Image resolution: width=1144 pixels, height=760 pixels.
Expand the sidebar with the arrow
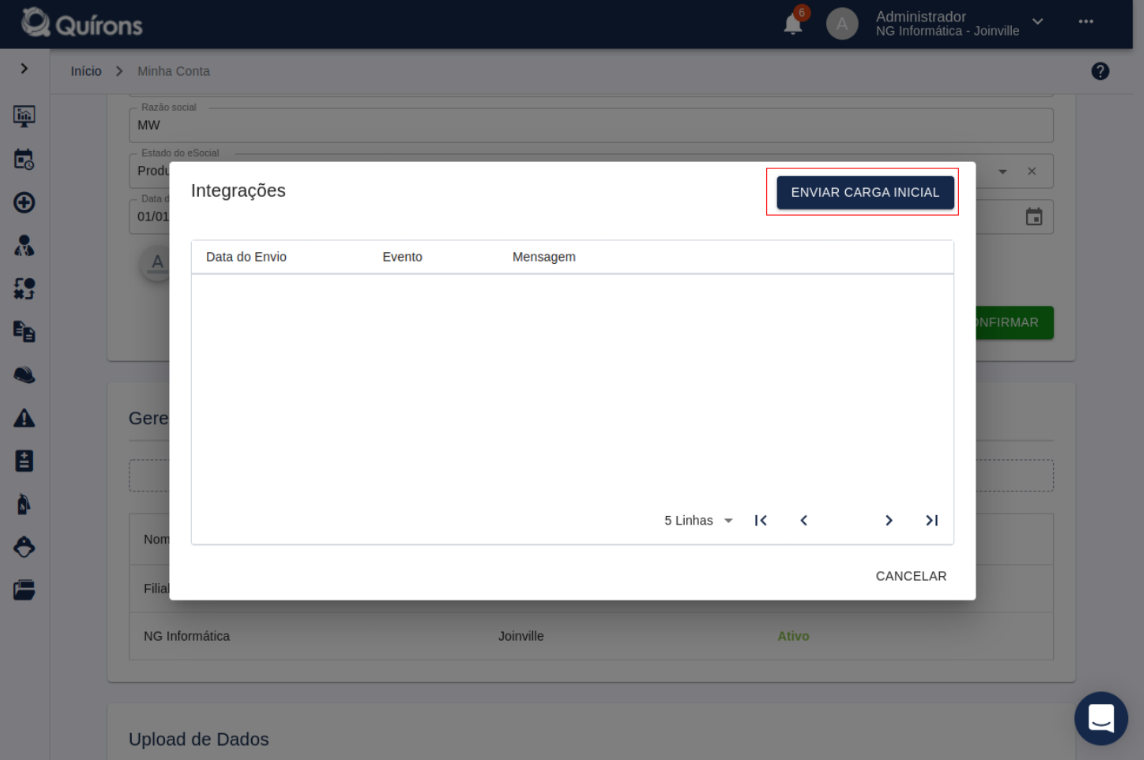24,69
